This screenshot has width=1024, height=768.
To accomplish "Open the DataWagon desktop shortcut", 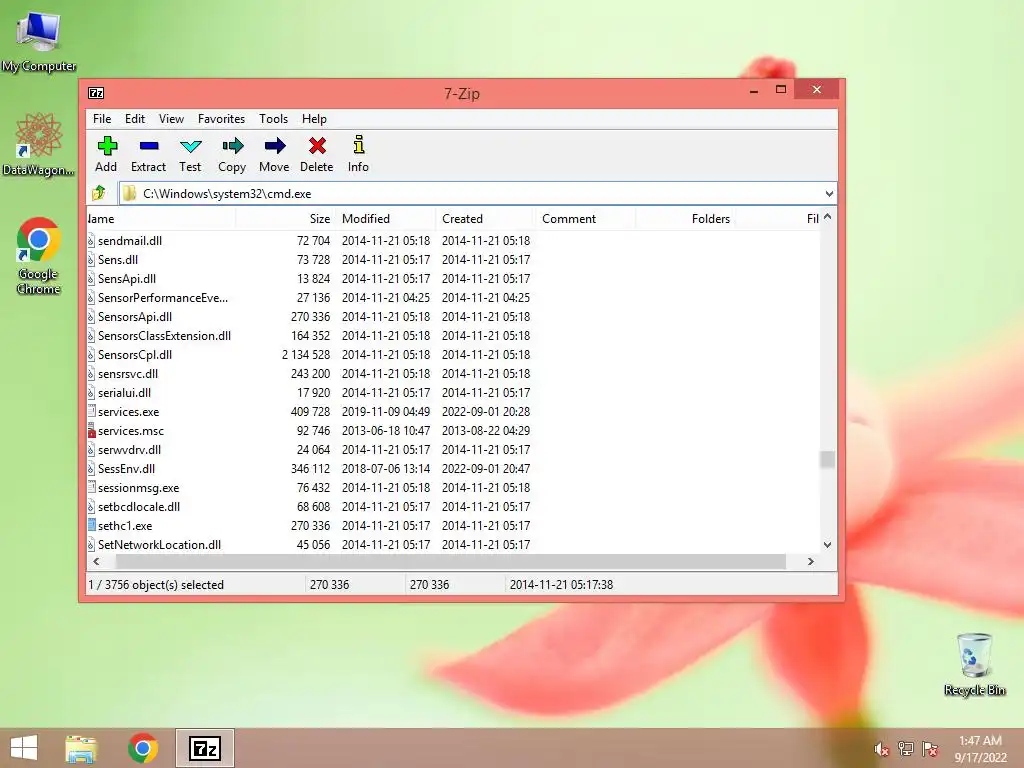I will [39, 145].
